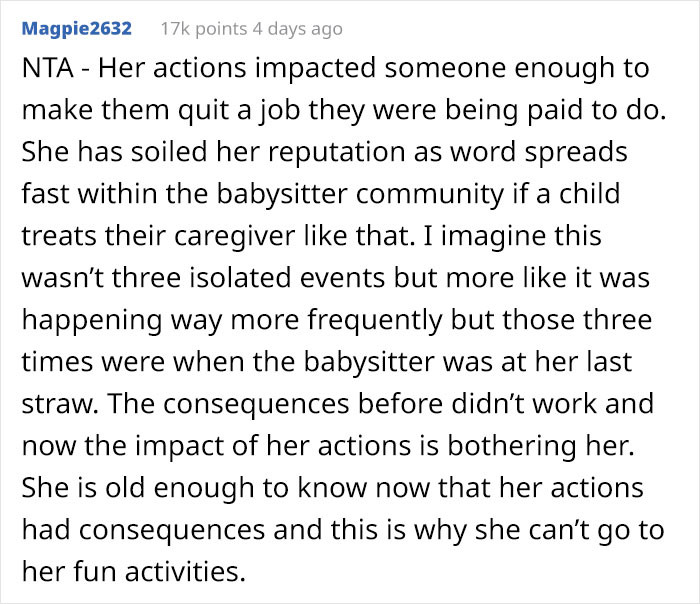Screen dimensions: 700x604
Task: Click the 'NTA' verdict at comment start
Action: click(x=47, y=68)
